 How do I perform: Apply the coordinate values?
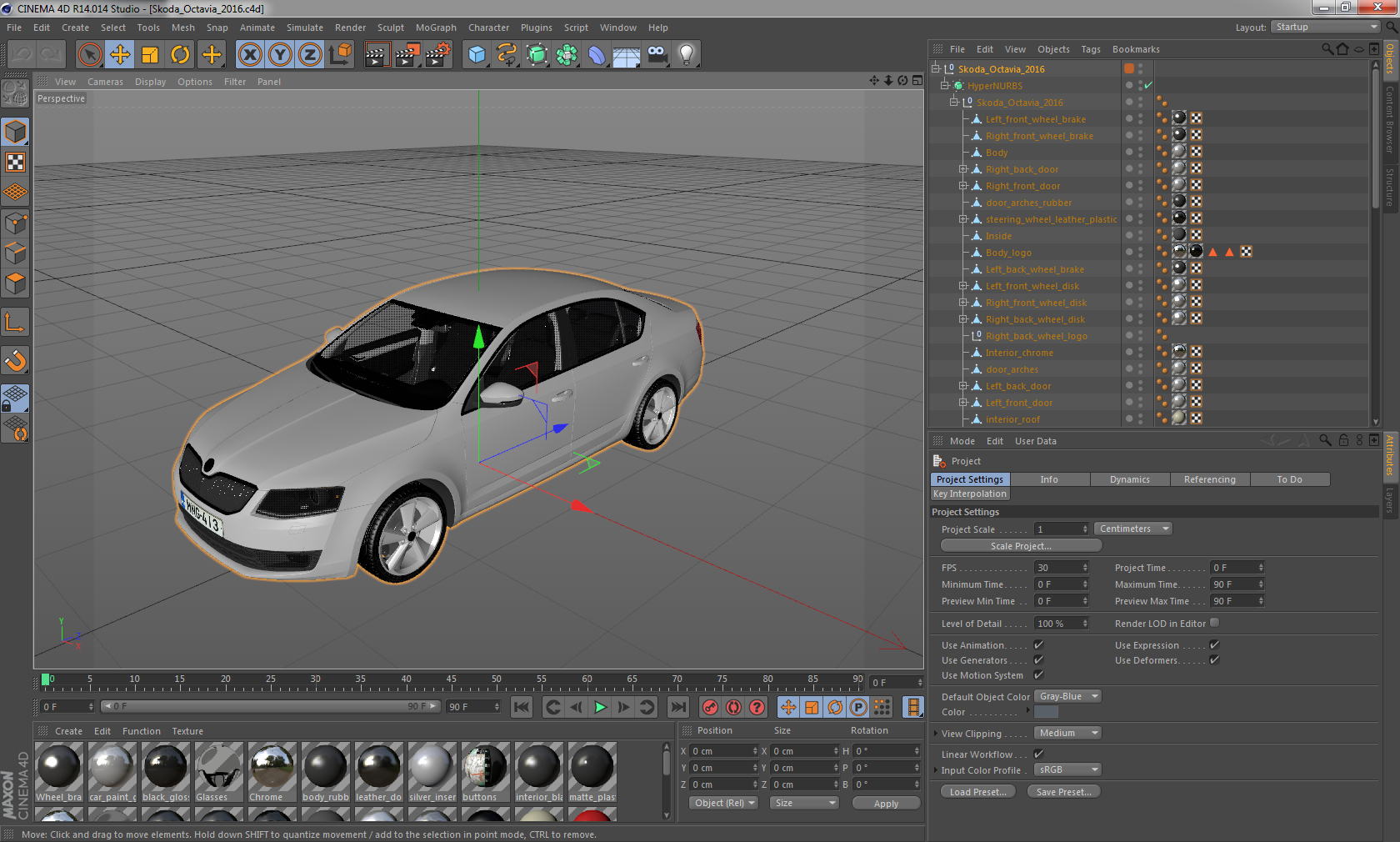(886, 804)
